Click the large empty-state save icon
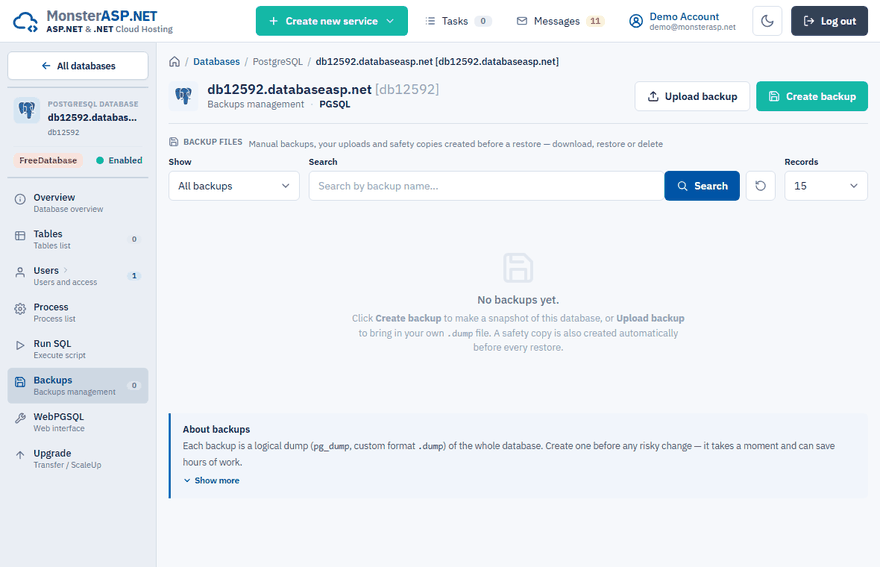880x567 pixels. point(518,268)
